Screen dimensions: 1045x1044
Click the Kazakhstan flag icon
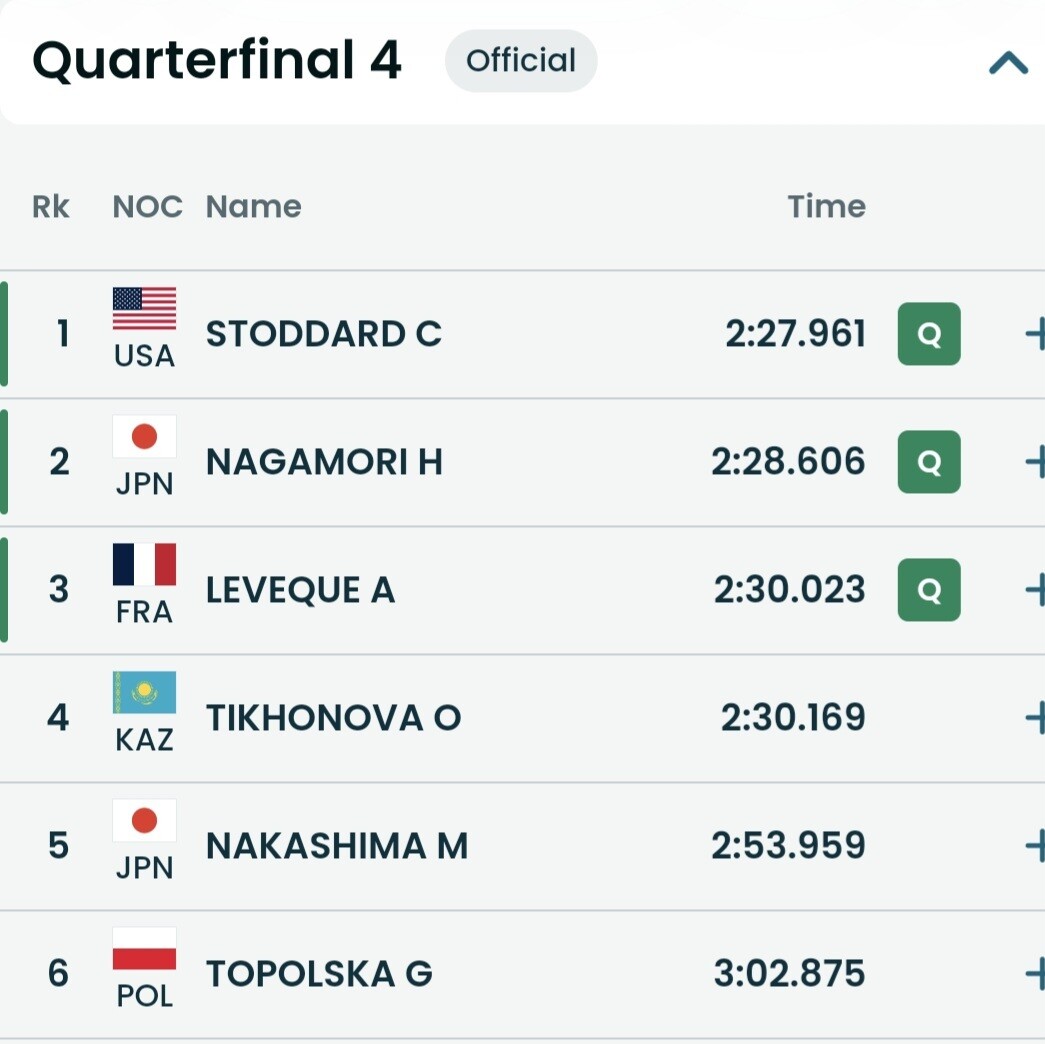pyautogui.click(x=144, y=692)
